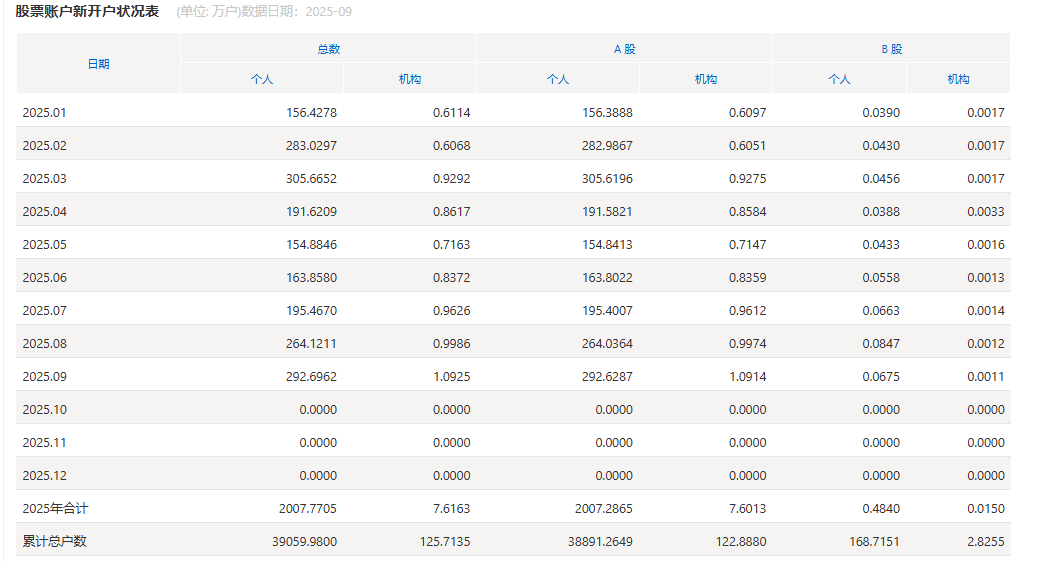Select the 累计总户数 row label

55,542
